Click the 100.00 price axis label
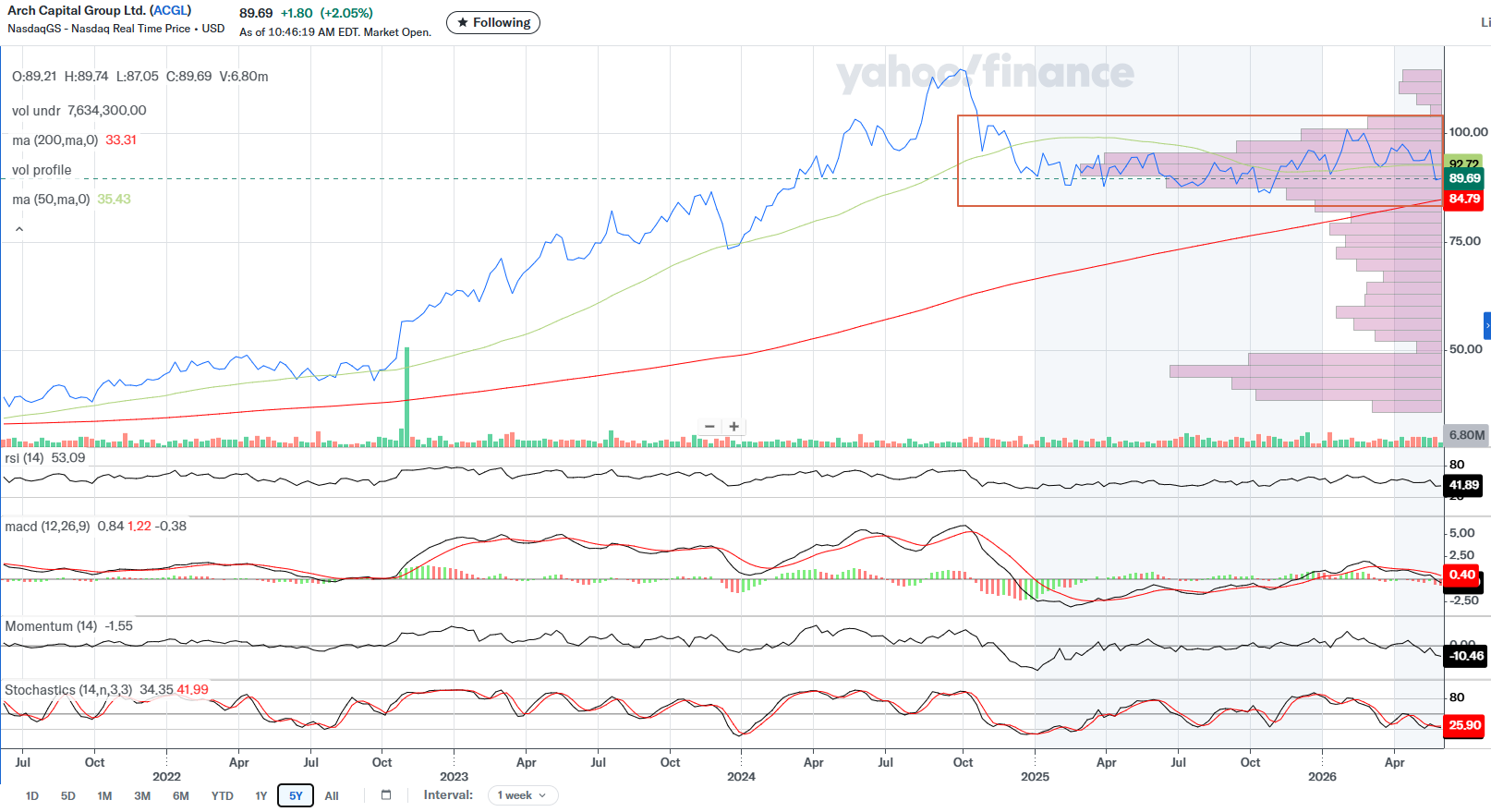Image resolution: width=1491 pixels, height=812 pixels. point(1469,132)
